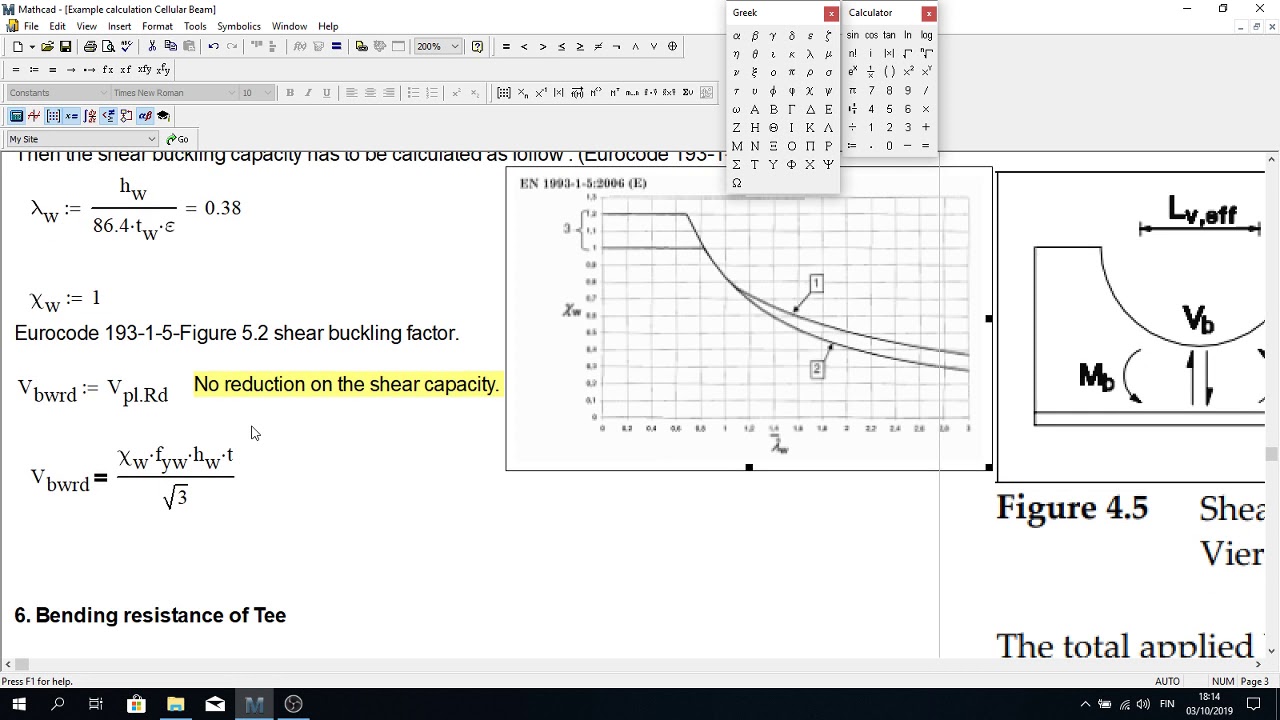
Task: Show the Vector and Matrix palette
Action: (53, 116)
